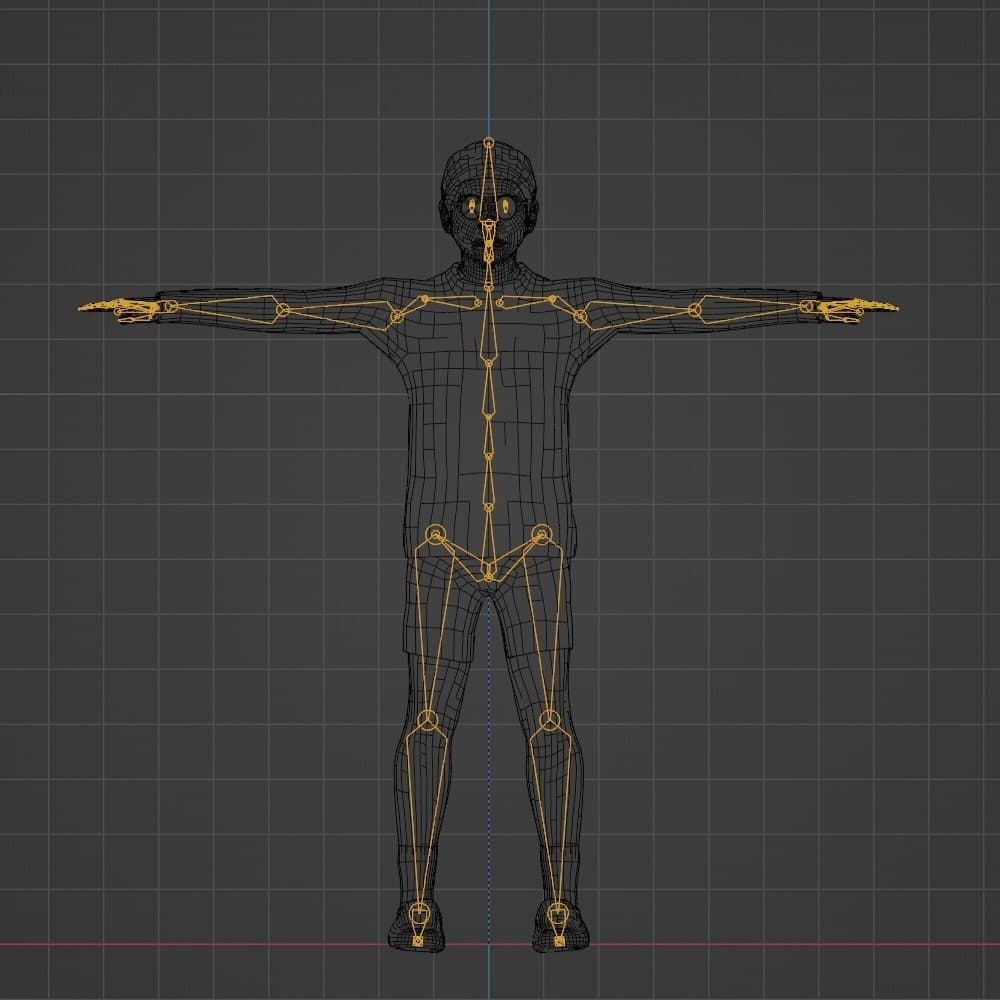Click character's right wrist joint
The height and width of the screenshot is (1000, 1000).
[x=169, y=307]
